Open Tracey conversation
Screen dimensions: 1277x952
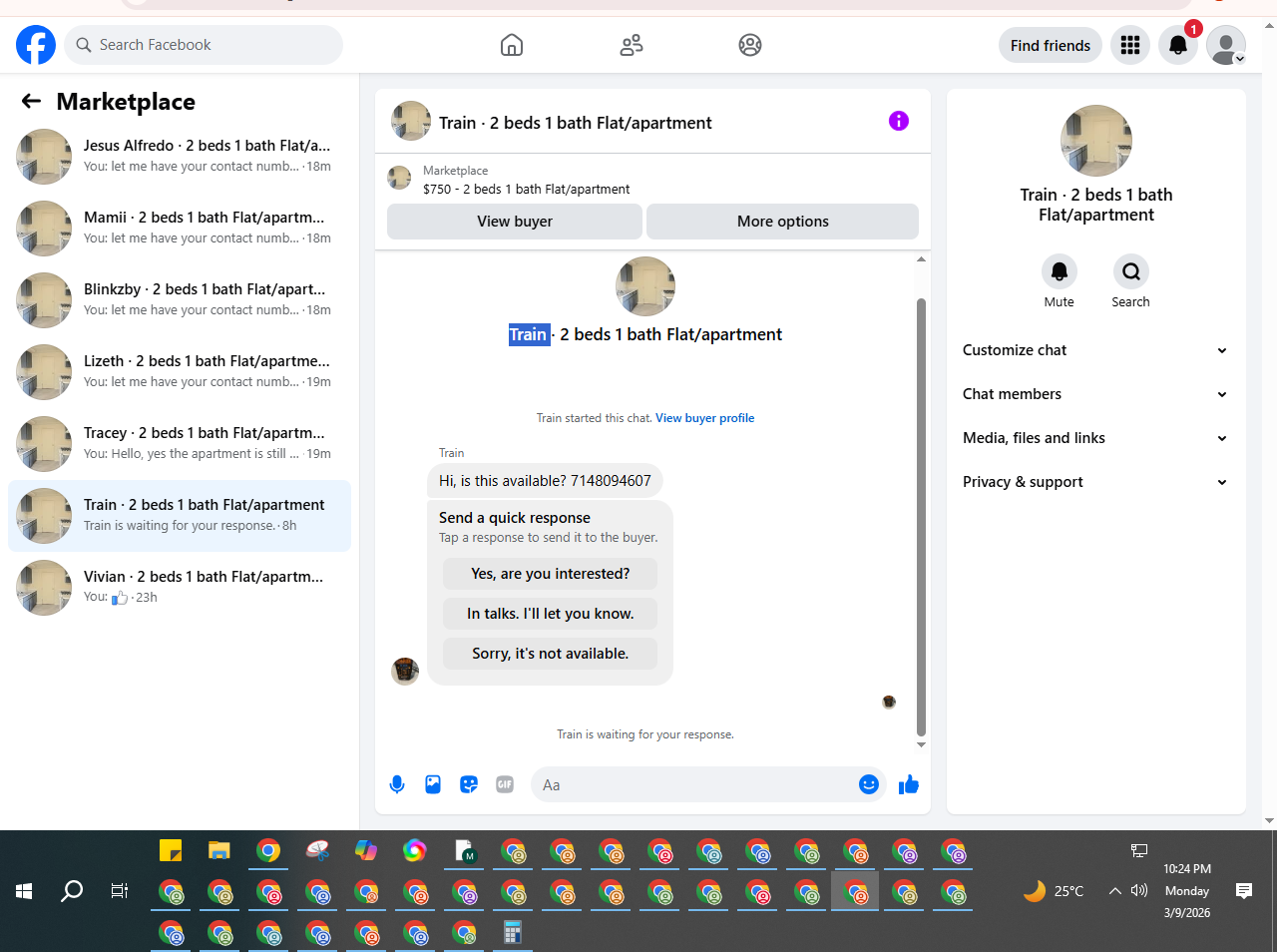click(180, 444)
